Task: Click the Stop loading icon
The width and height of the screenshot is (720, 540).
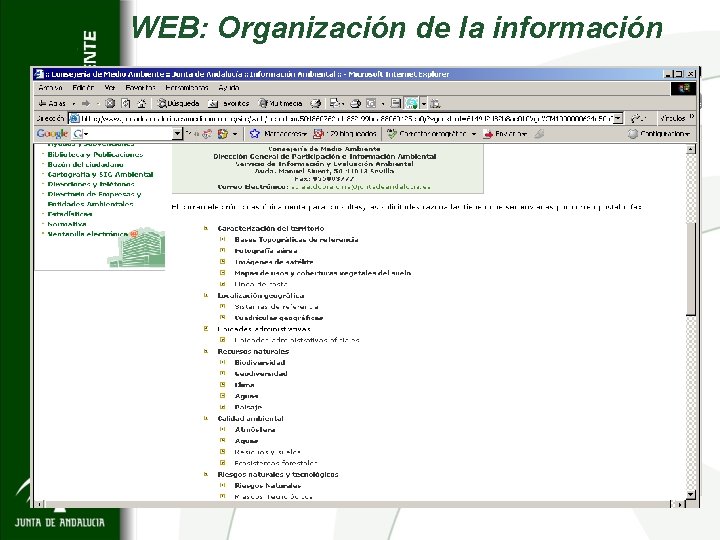Action: tap(110, 103)
